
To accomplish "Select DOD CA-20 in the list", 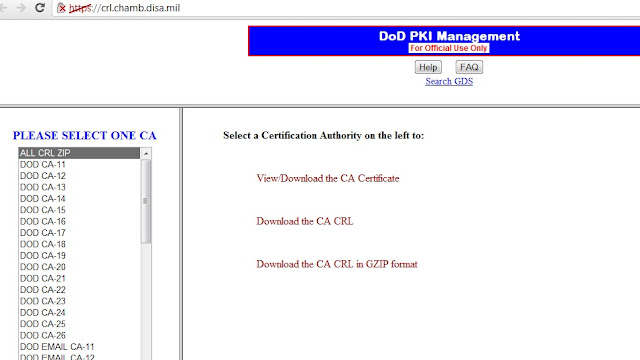I will click(x=79, y=267).
